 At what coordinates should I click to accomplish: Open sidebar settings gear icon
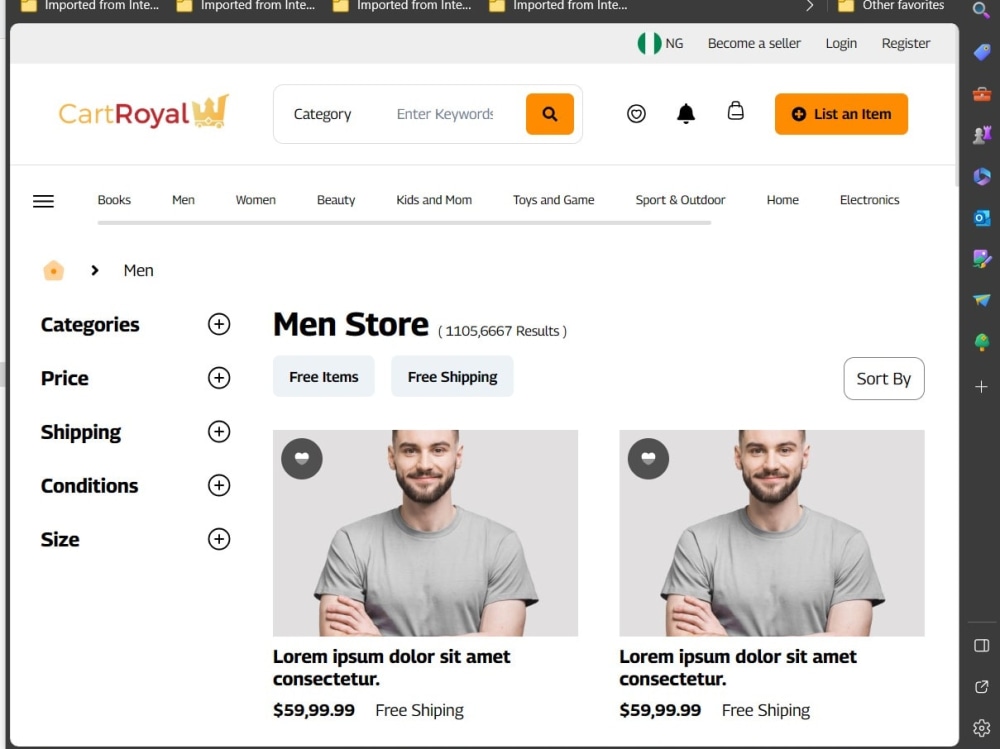[x=982, y=727]
